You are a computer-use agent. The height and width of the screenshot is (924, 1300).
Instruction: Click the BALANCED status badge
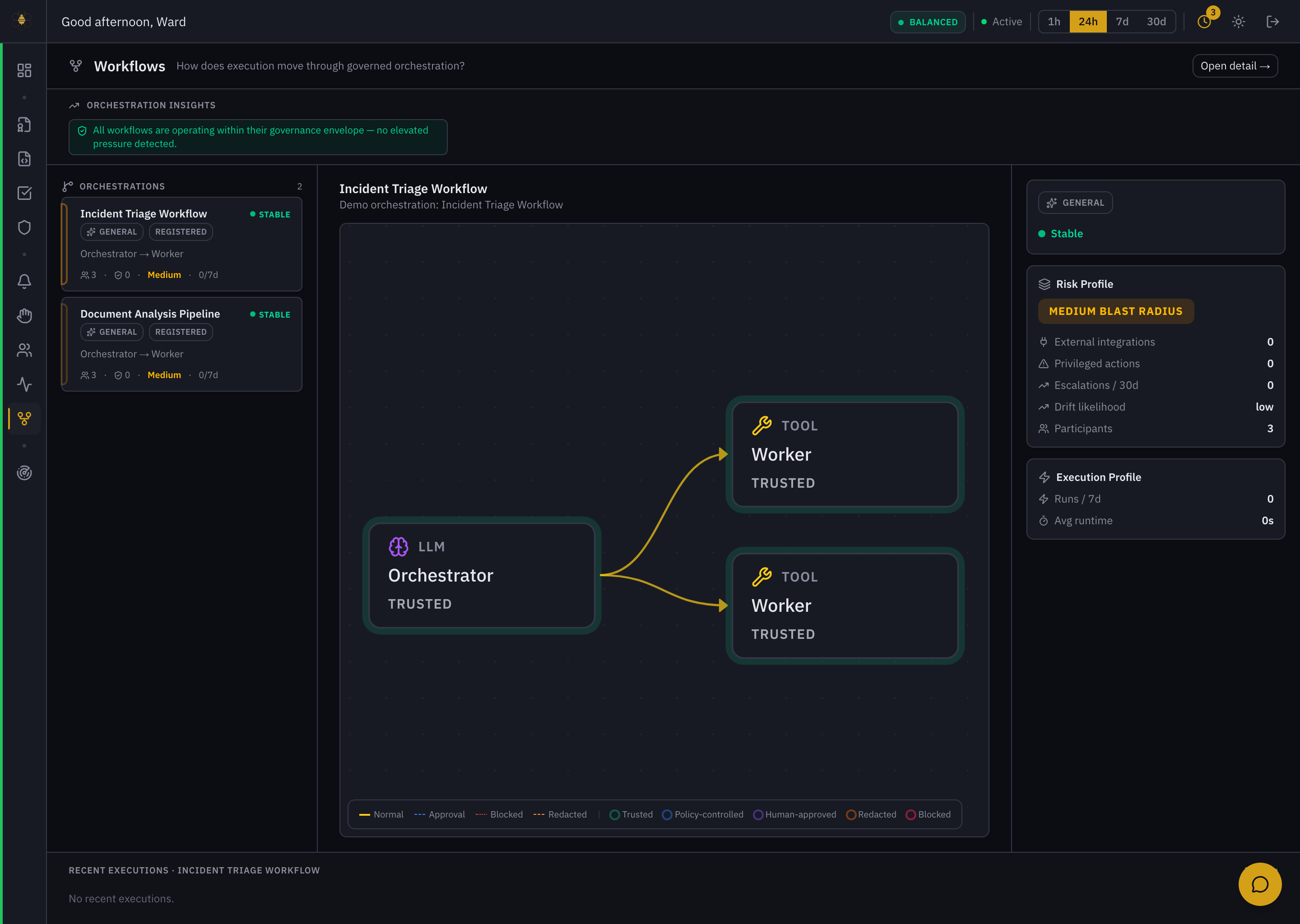928,22
